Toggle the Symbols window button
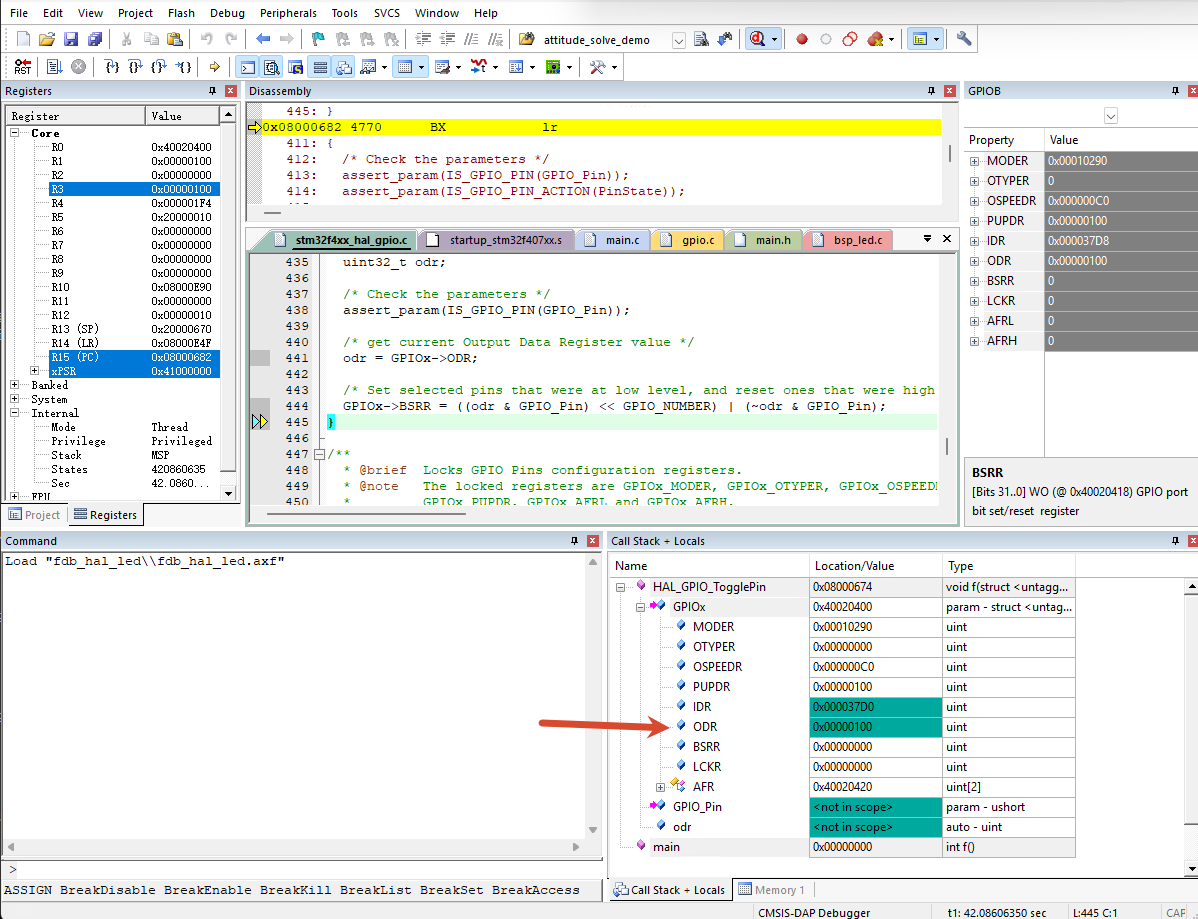 296,67
